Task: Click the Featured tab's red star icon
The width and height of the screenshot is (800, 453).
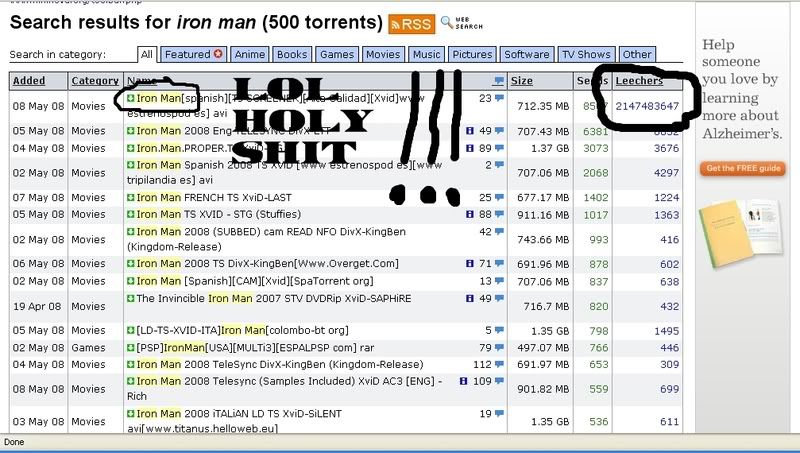Action: tap(218, 54)
